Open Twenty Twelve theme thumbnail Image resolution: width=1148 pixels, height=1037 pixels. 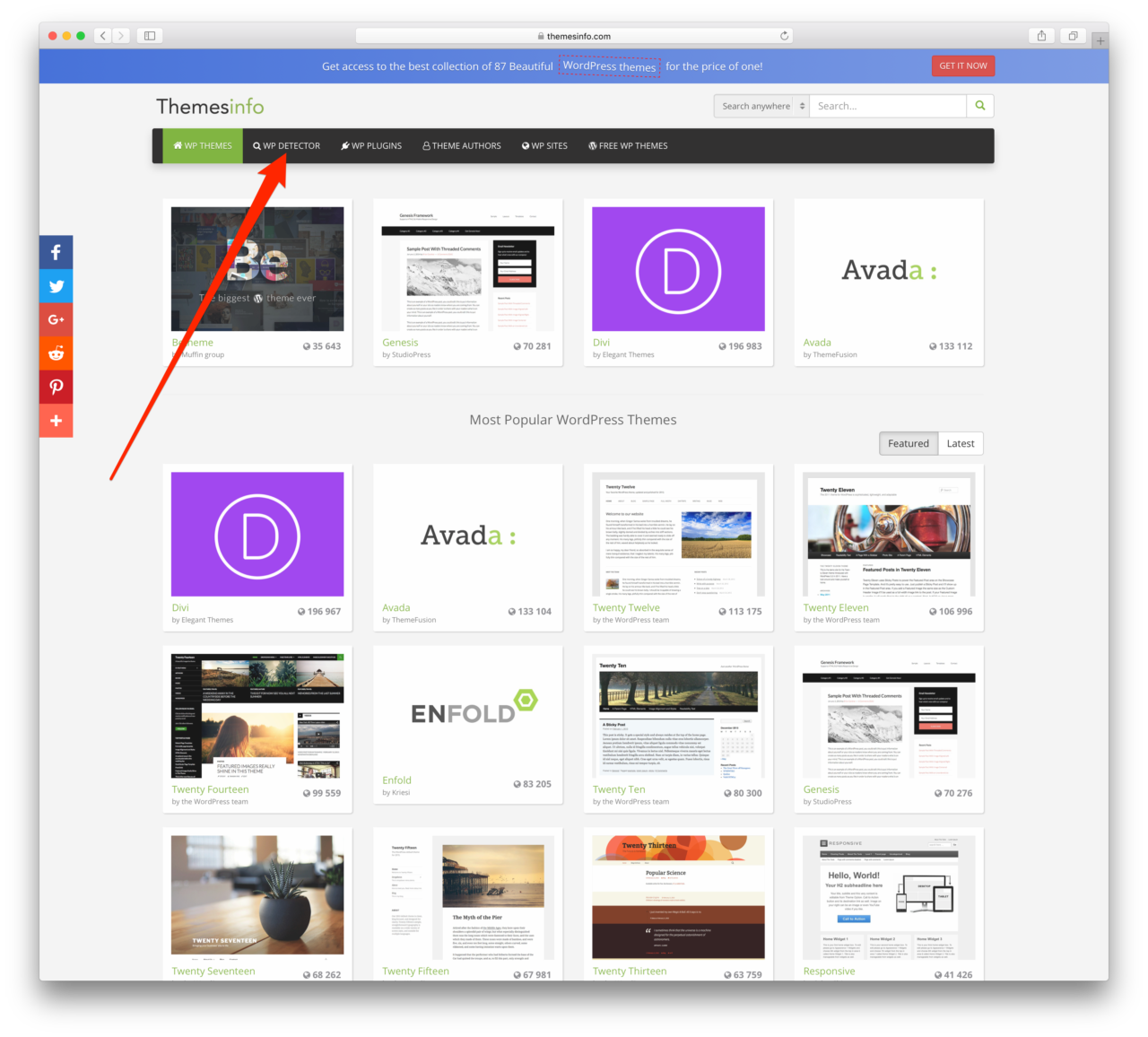(x=679, y=534)
